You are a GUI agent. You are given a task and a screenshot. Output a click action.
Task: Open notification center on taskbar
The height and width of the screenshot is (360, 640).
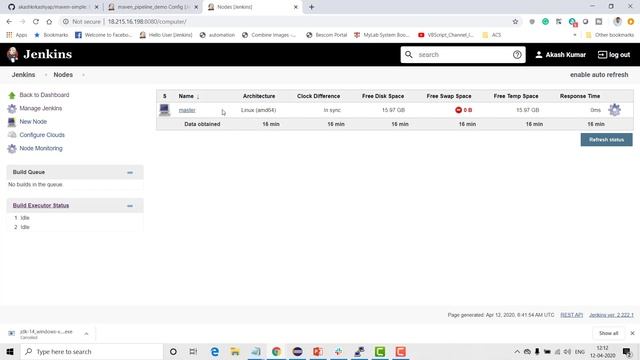[x=627, y=351]
